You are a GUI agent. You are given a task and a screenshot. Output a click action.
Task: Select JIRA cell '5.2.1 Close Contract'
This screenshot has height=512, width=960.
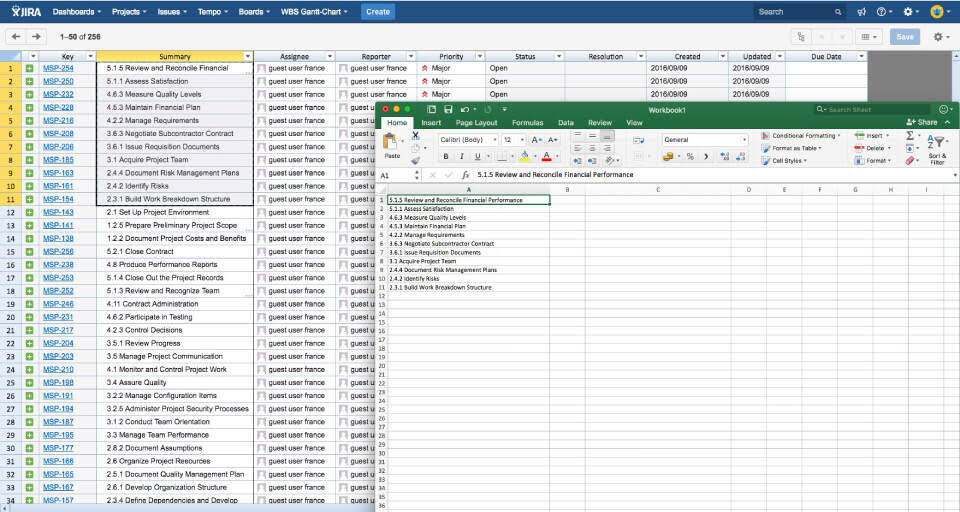(x=174, y=252)
